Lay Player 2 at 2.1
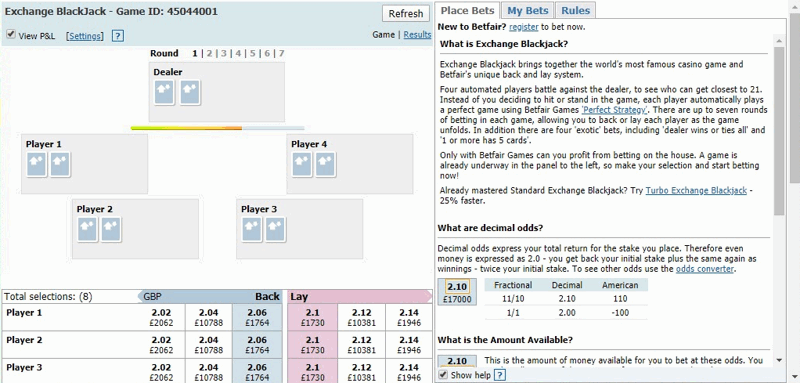Screen dimensions: 800x383 pos(312,345)
